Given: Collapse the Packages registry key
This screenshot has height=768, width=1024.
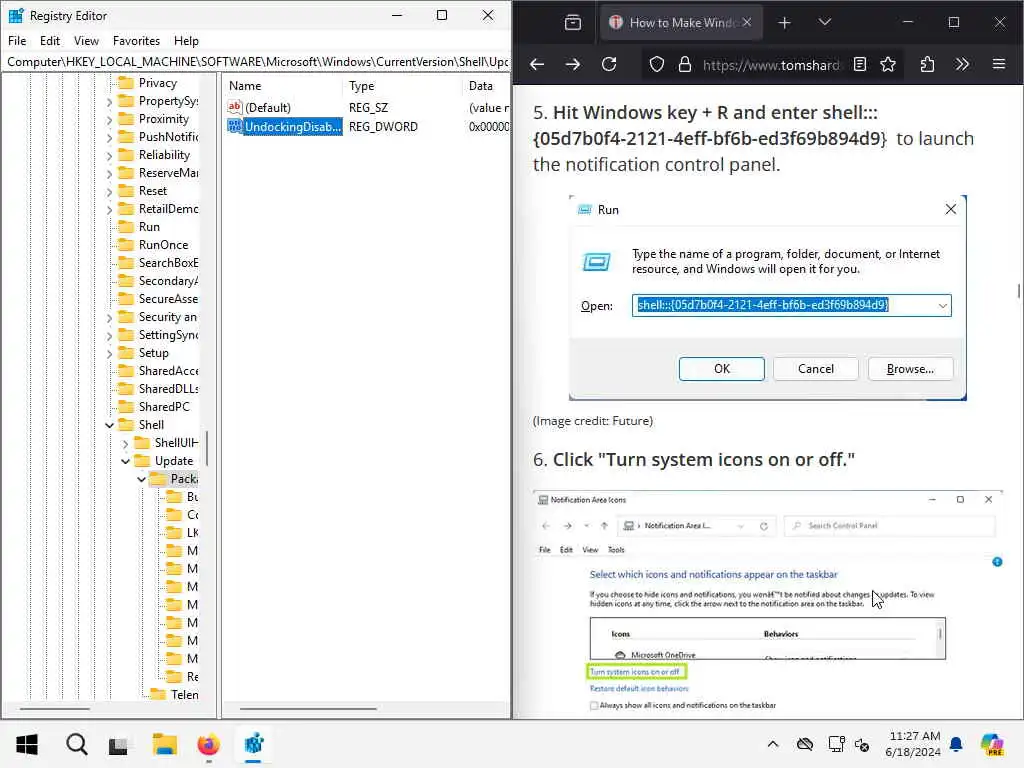Looking at the screenshot, I should point(142,479).
